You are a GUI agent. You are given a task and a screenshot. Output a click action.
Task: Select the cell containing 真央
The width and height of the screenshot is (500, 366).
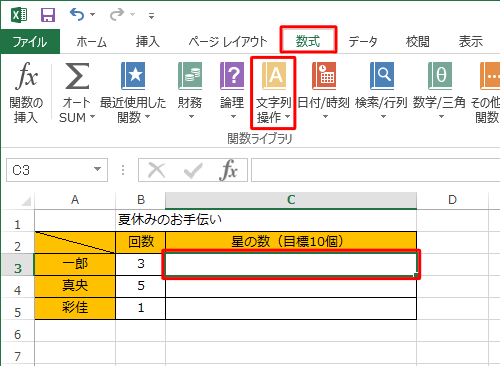click(x=75, y=286)
